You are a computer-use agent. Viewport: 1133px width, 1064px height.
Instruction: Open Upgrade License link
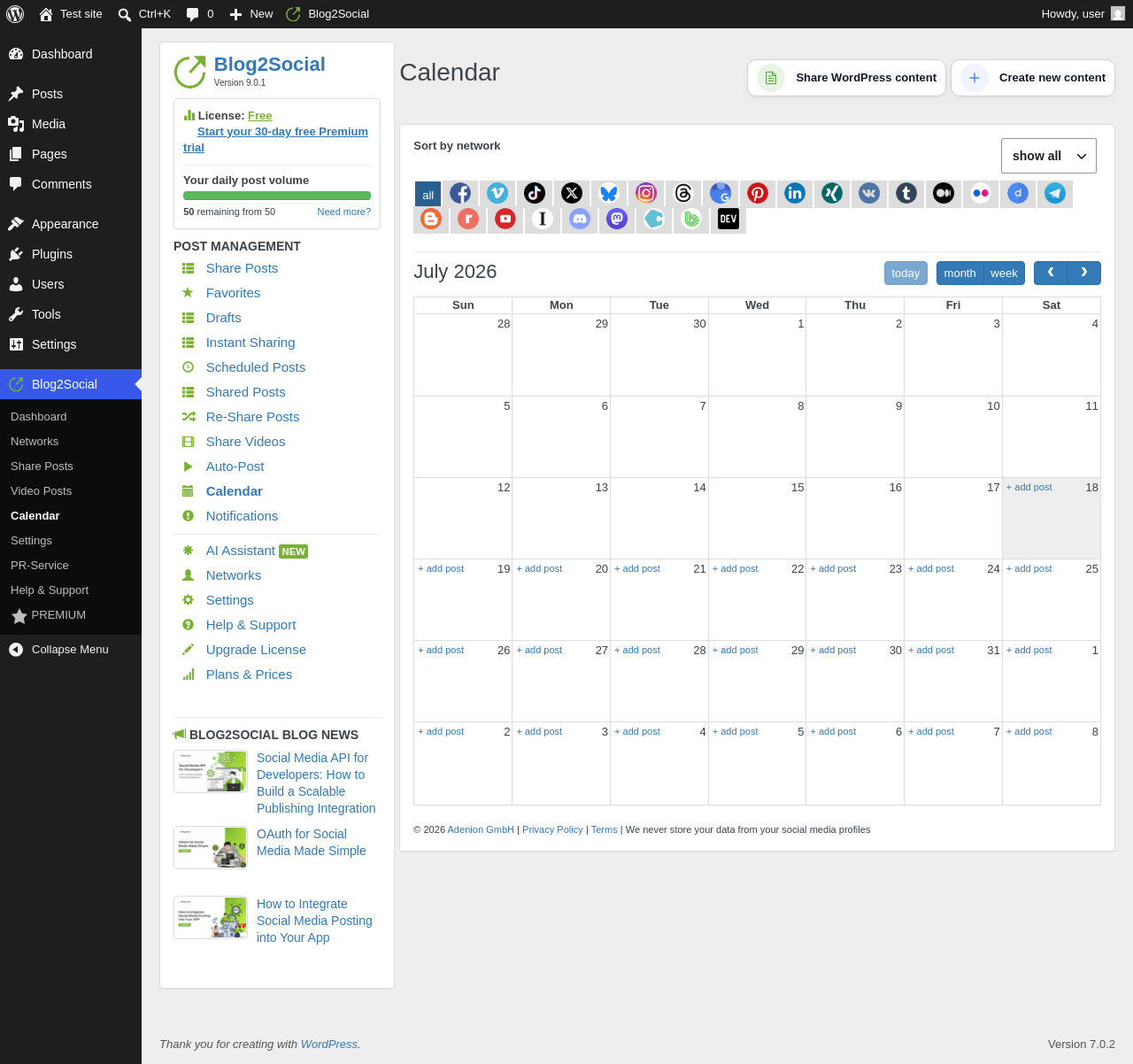click(256, 650)
